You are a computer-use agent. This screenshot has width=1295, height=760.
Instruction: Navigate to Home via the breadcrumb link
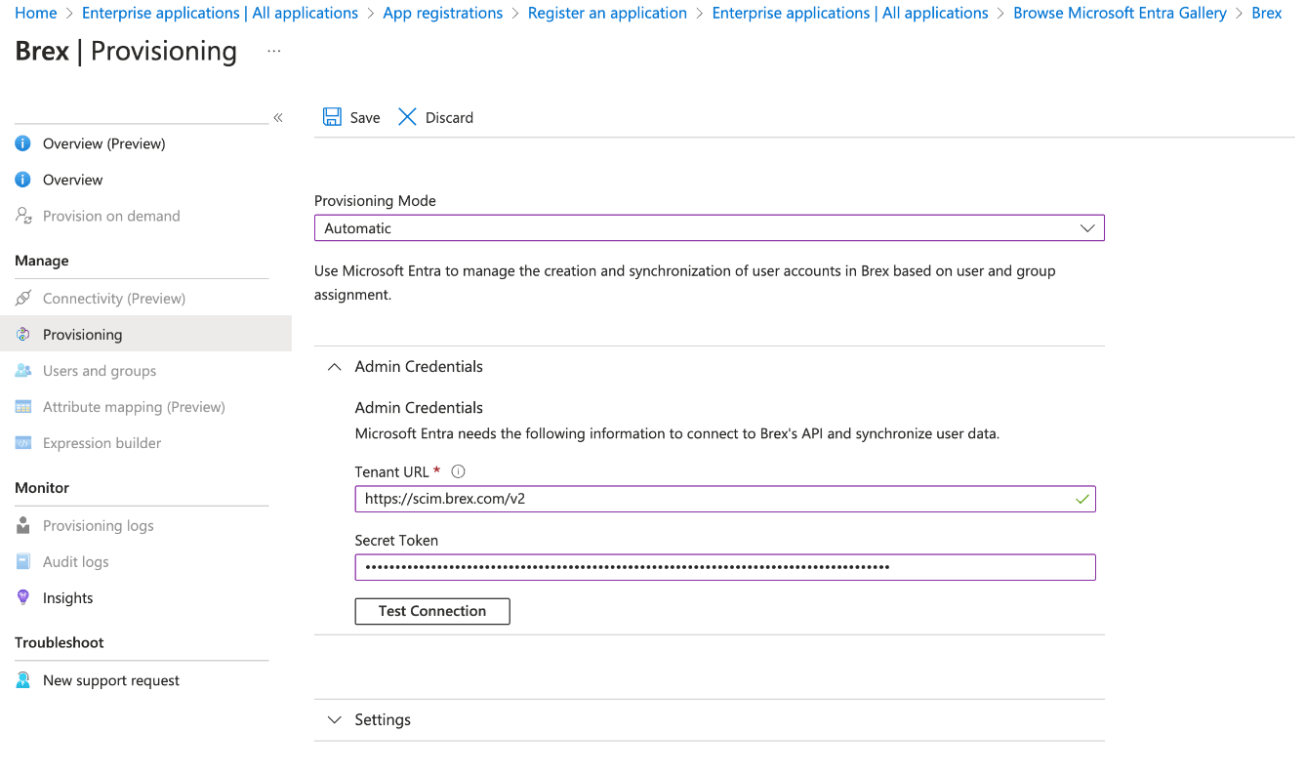click(x=36, y=12)
